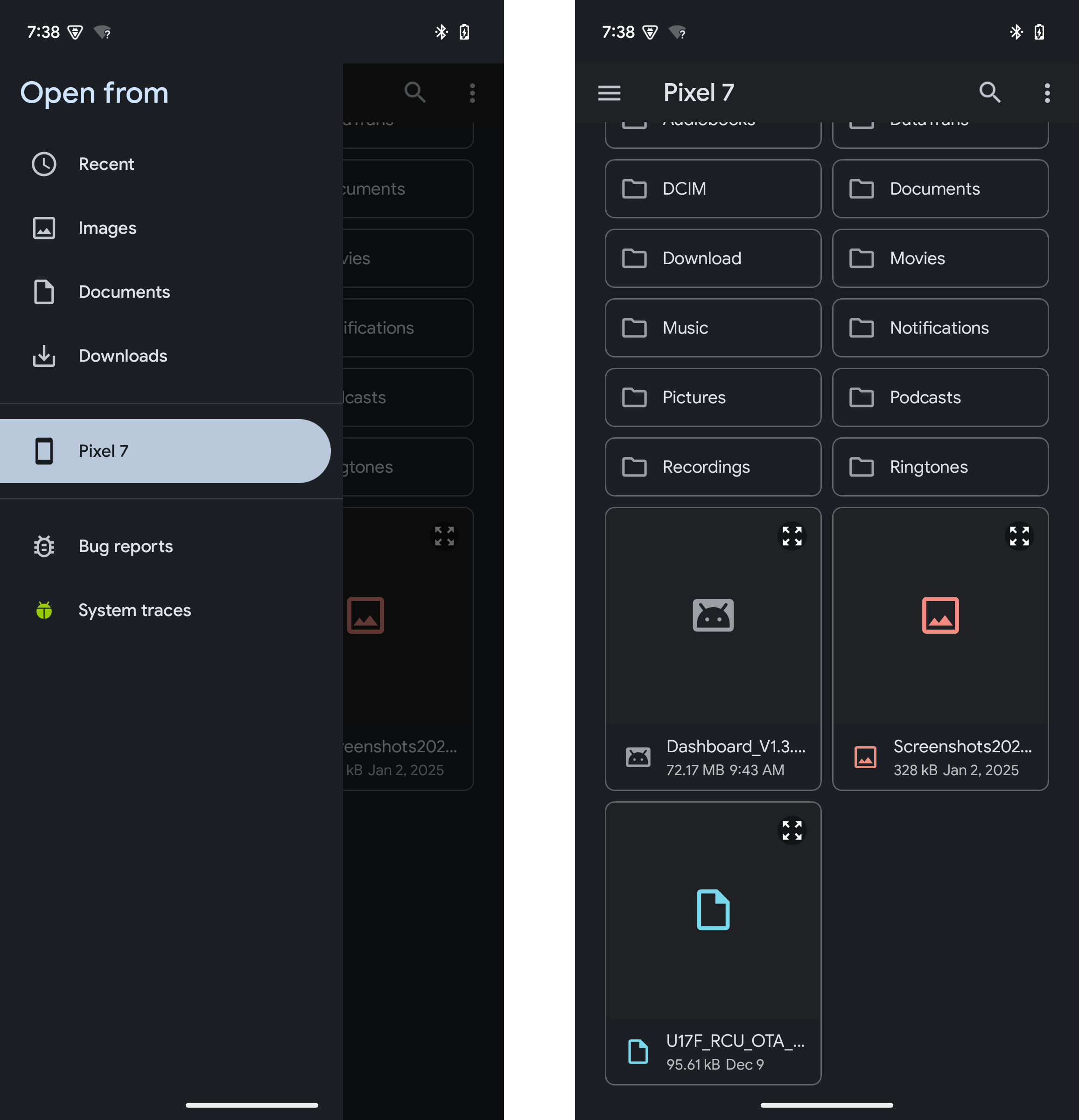
Task: Open the DCIM folder
Action: (713, 189)
